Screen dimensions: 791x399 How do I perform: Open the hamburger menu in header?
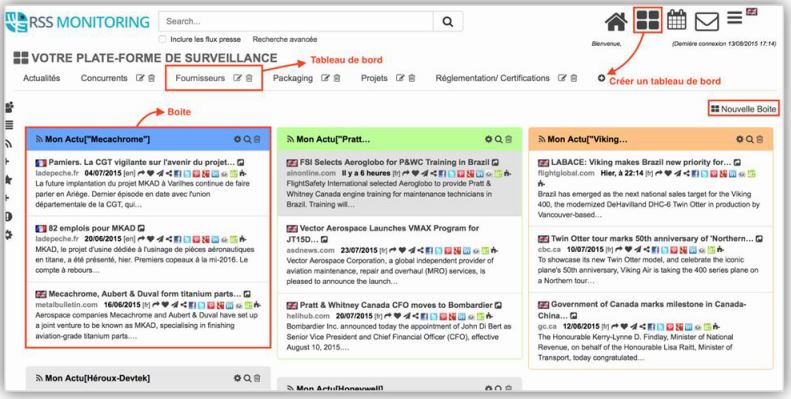click(734, 18)
